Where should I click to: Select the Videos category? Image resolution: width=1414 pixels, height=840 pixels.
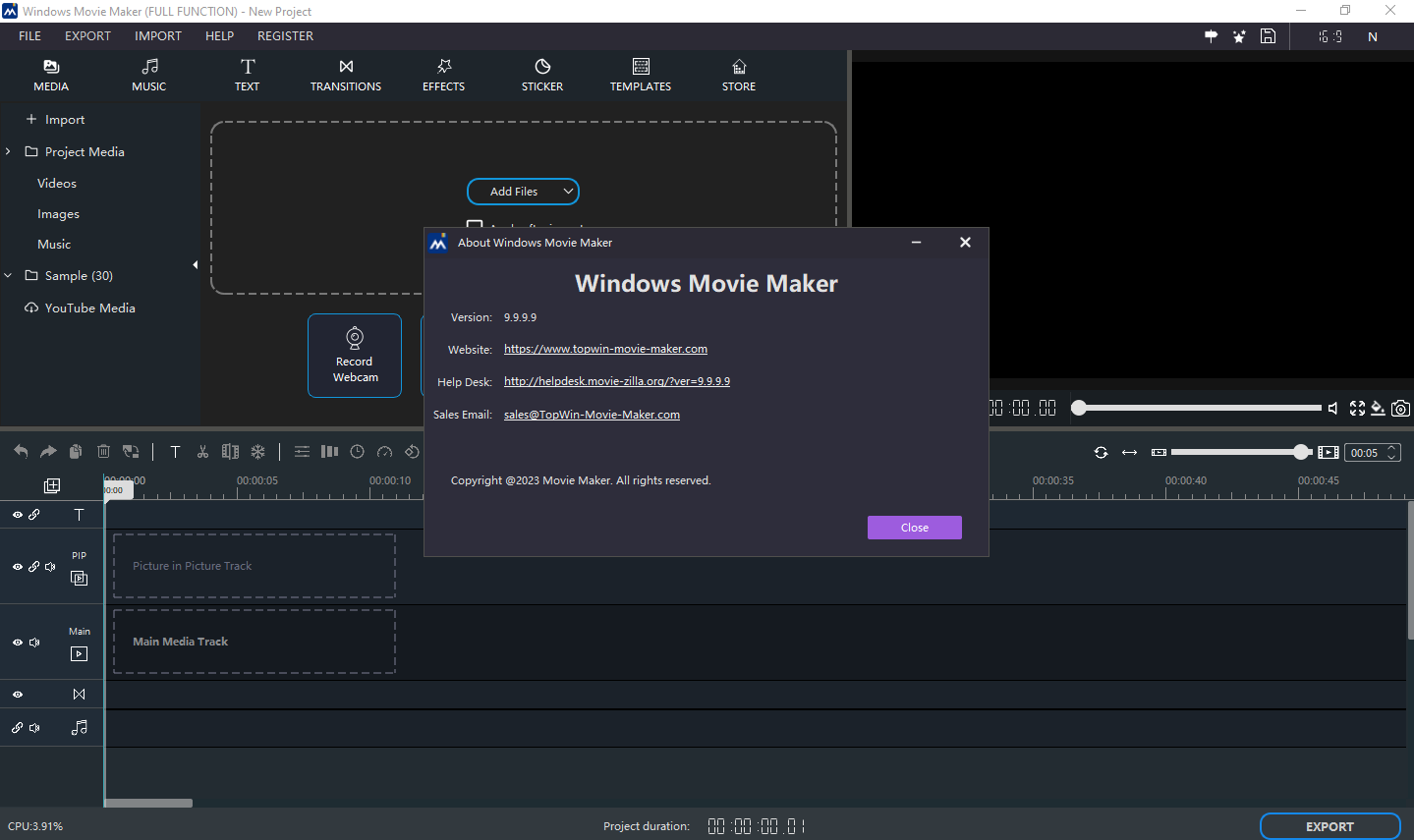pyautogui.click(x=57, y=184)
